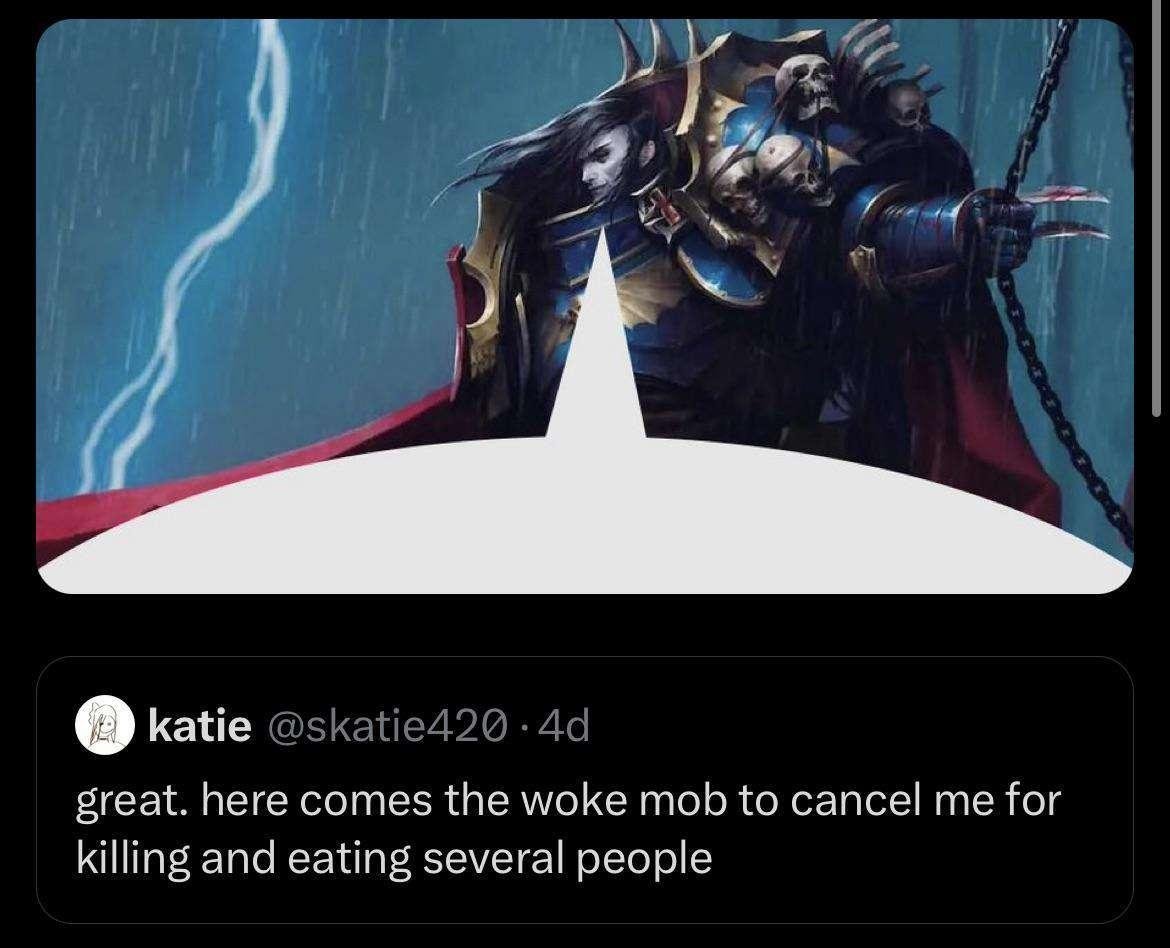Open katie's profile avatar picture
1170x948 pixels.
coord(104,725)
